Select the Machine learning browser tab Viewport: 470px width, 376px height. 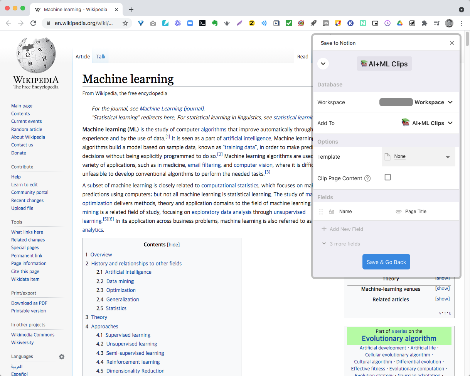(75, 9)
